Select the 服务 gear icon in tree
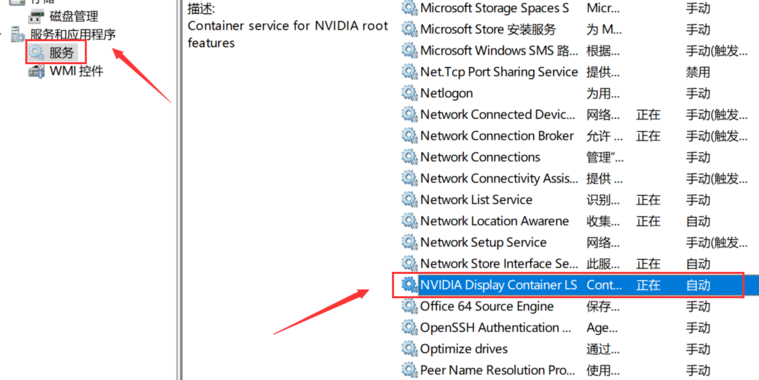 [37, 52]
